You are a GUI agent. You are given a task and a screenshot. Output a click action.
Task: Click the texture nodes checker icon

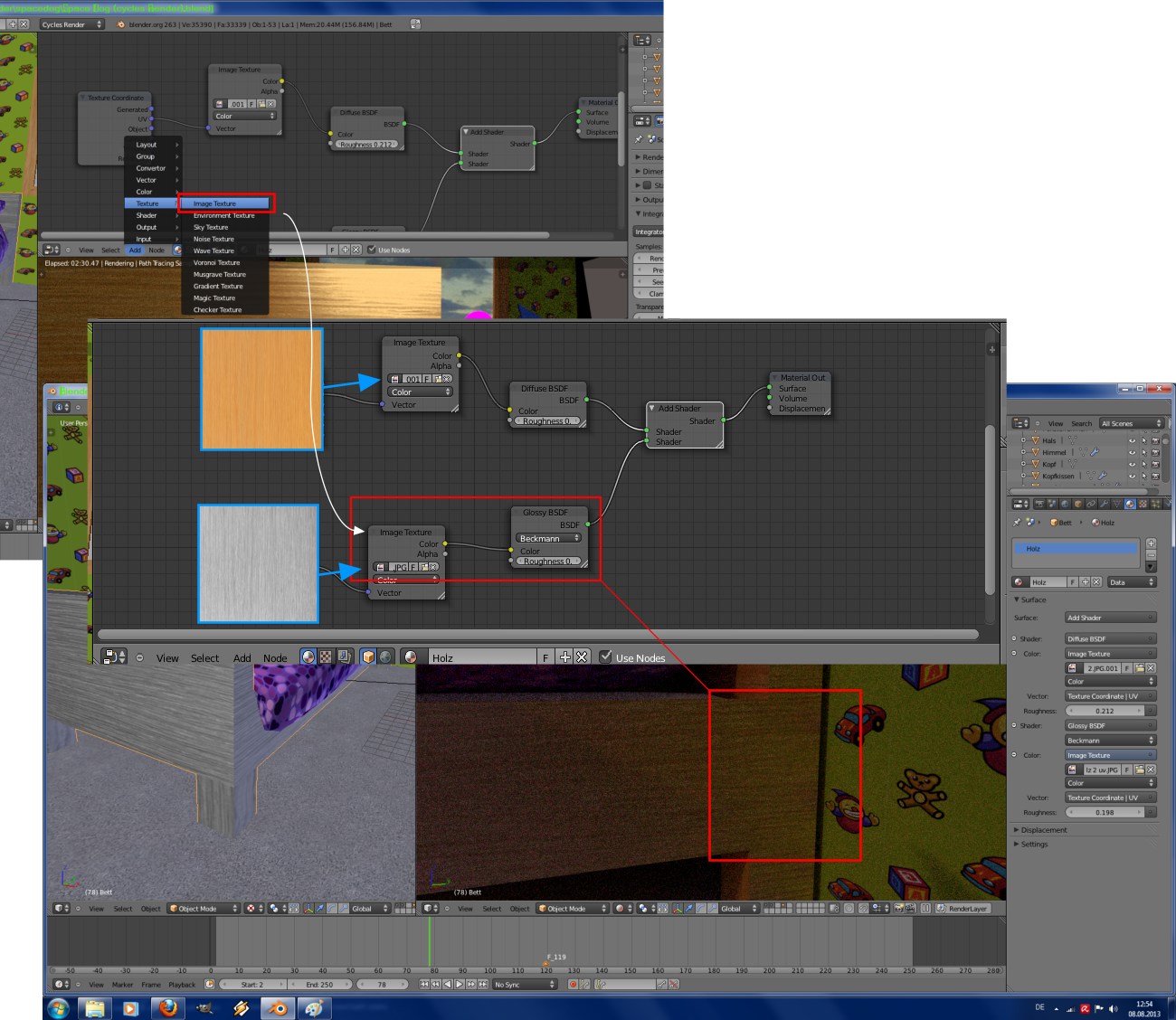326,657
